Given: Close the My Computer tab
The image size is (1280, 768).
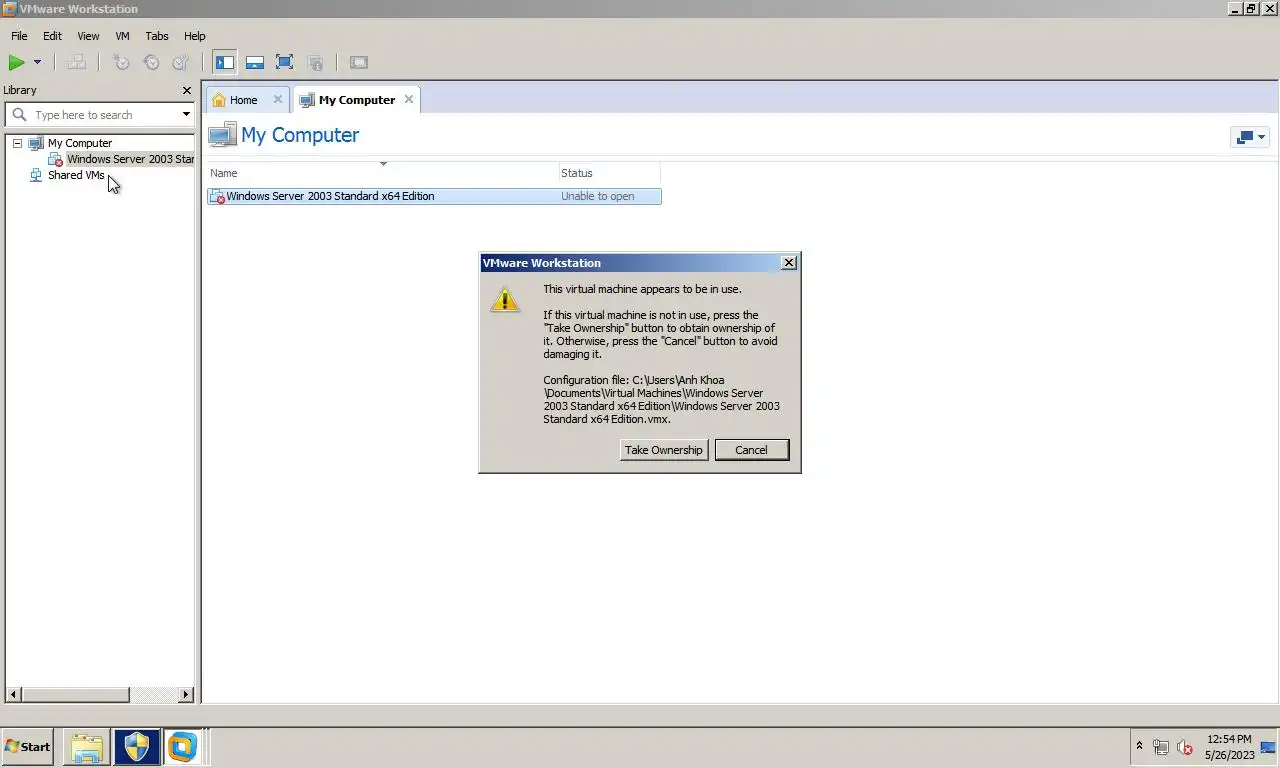Looking at the screenshot, I should [x=409, y=99].
